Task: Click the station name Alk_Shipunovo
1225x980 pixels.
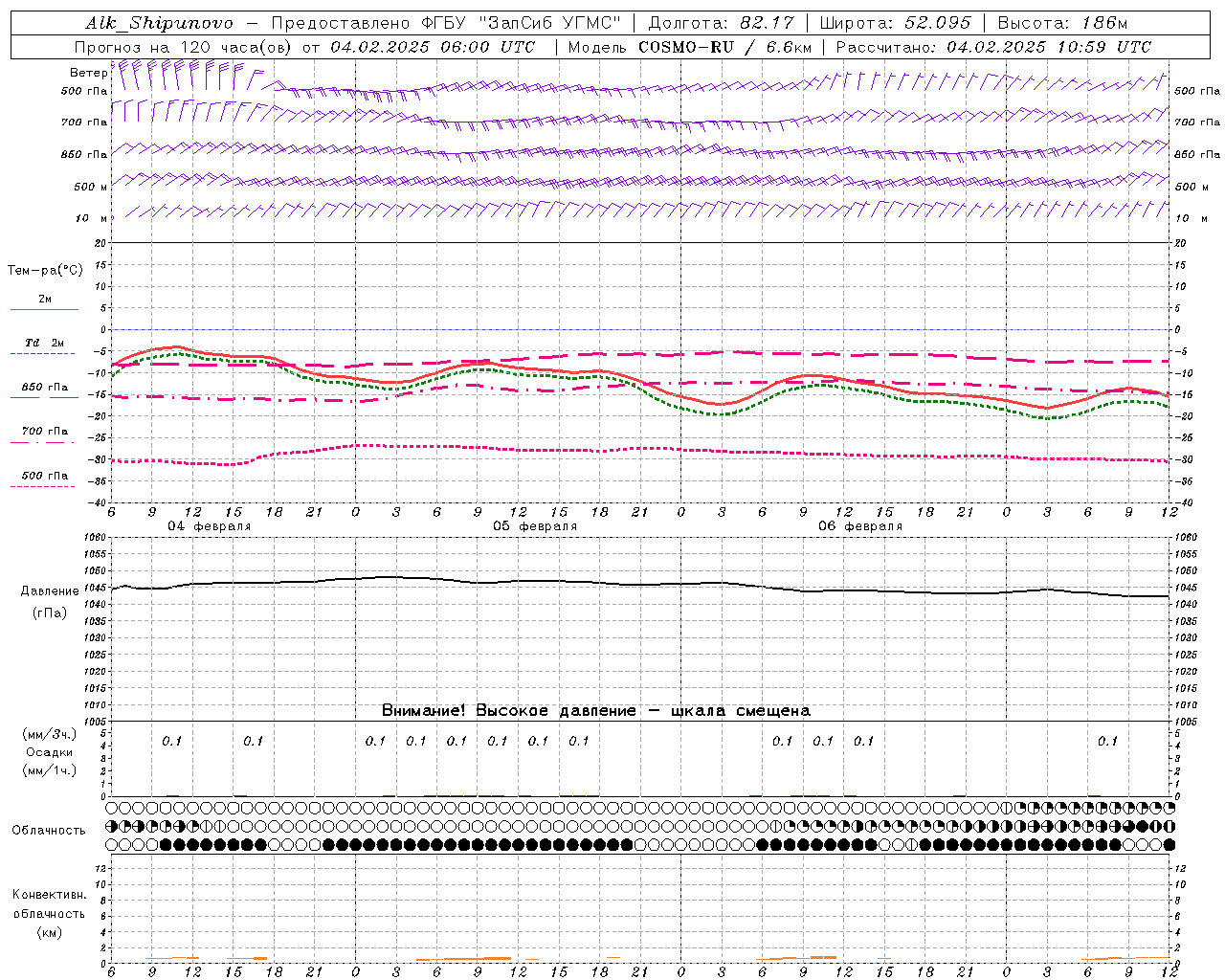Action: [x=158, y=23]
